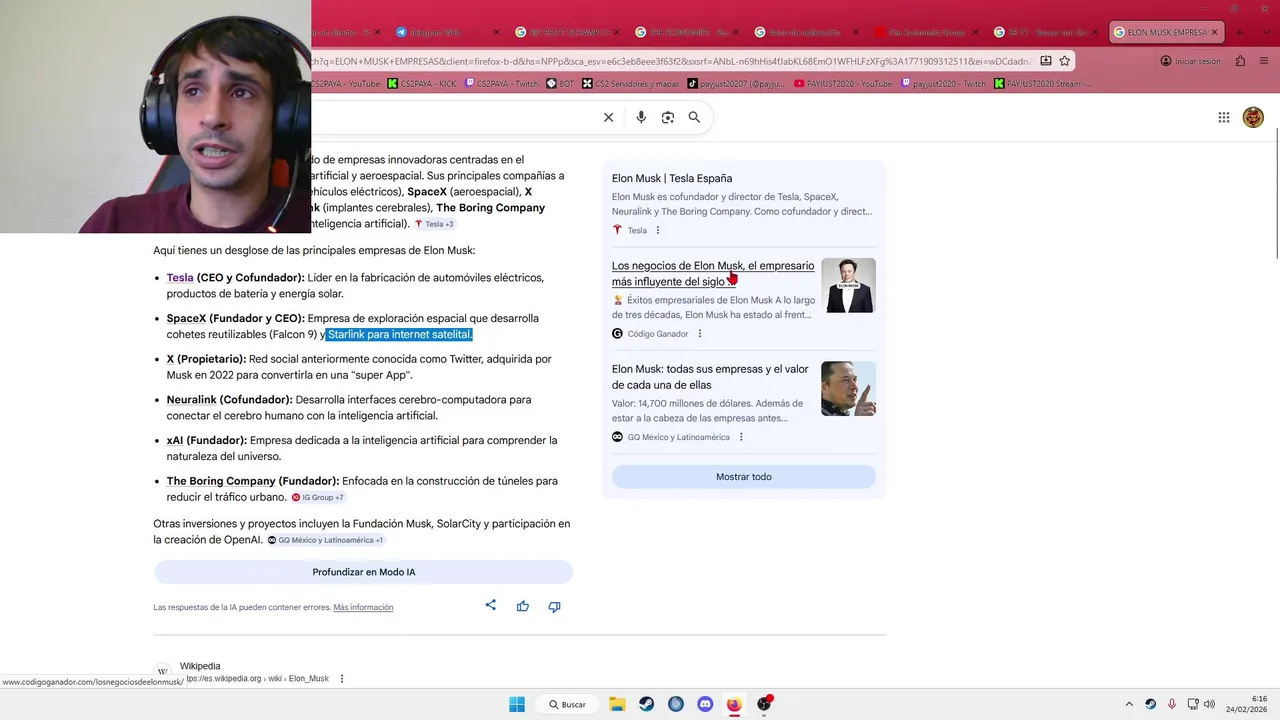Open The Boring Company link in list
1280x720 pixels.
click(221, 481)
